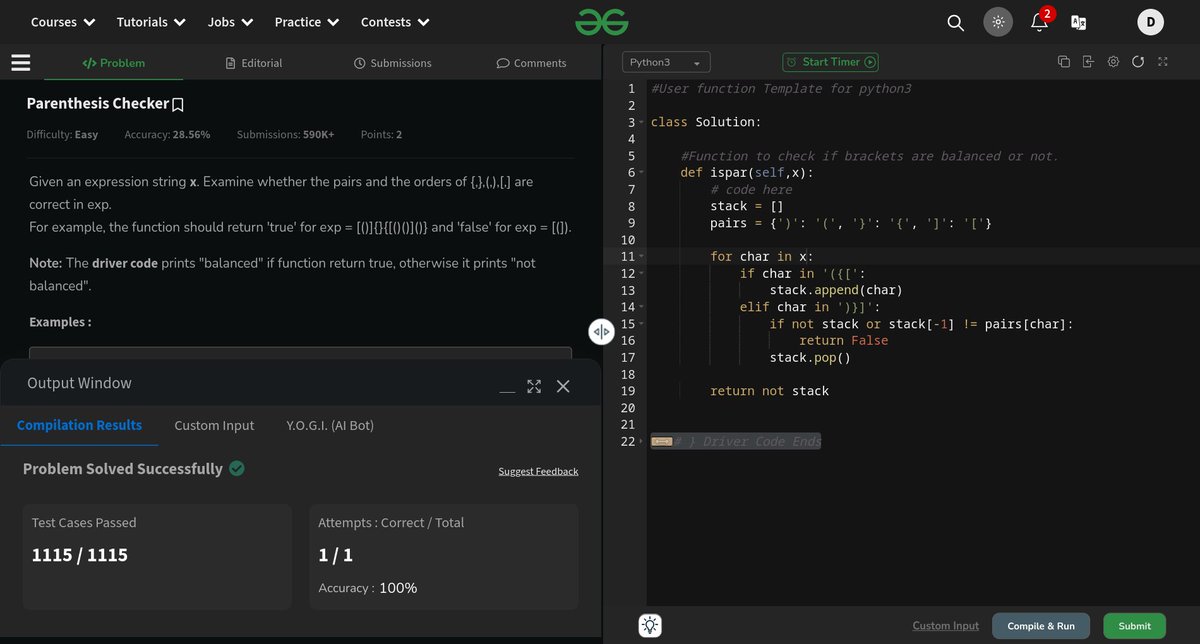Open the Python3 language selector
Image resolution: width=1200 pixels, height=644 pixels.
coord(666,62)
